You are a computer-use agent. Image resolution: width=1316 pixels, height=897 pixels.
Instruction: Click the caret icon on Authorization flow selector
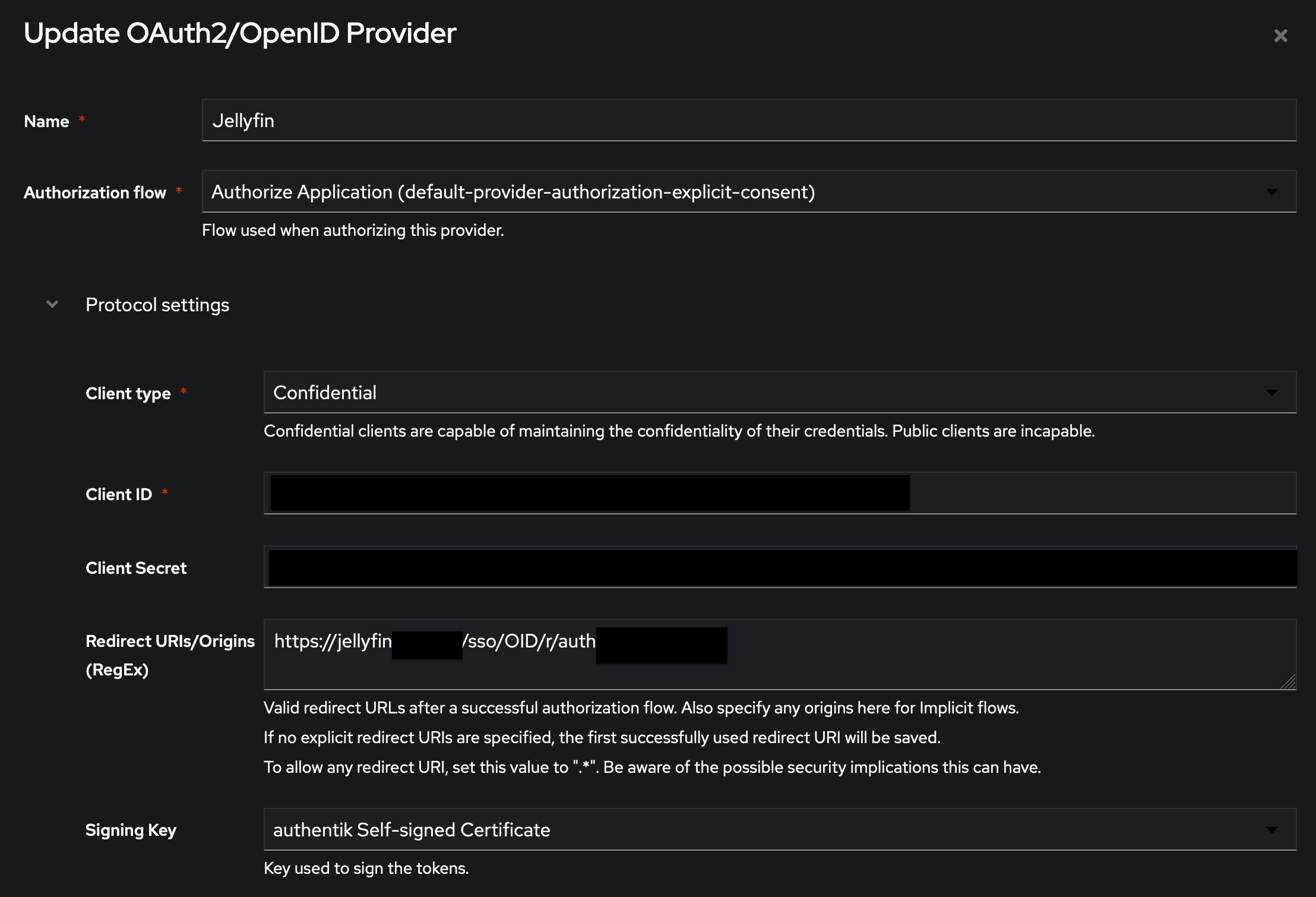pyautogui.click(x=1273, y=192)
